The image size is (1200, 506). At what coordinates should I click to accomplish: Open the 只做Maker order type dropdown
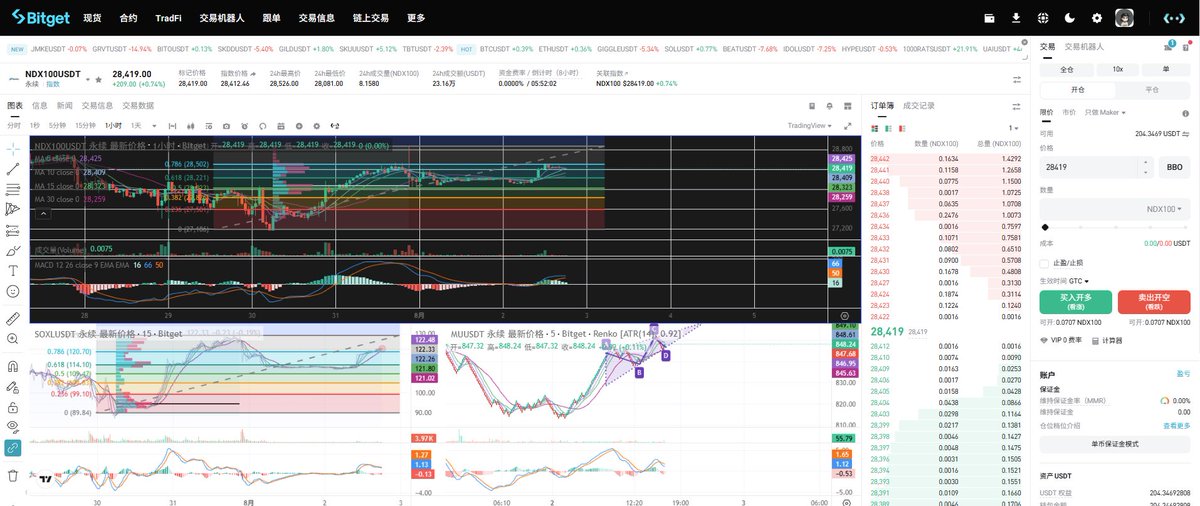point(1105,112)
